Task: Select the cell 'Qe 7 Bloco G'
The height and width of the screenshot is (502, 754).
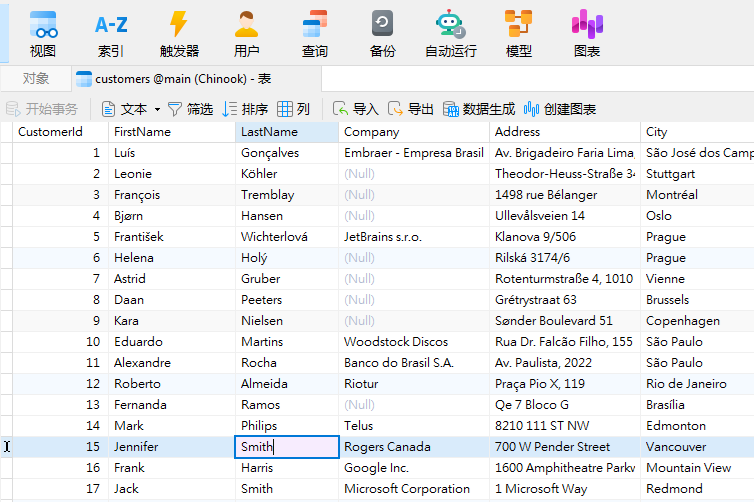Action: pyautogui.click(x=565, y=404)
